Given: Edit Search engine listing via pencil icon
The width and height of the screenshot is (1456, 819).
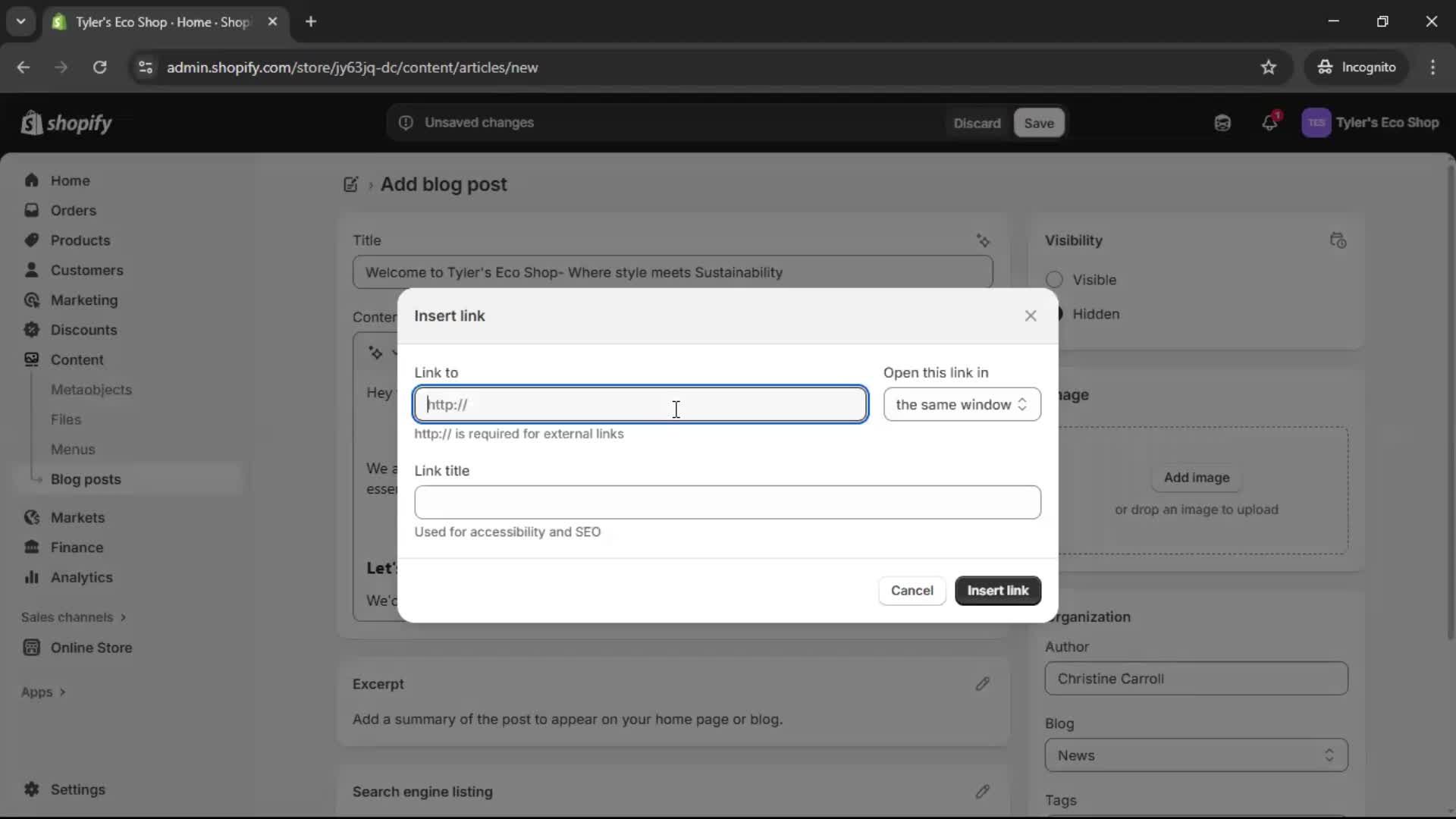Looking at the screenshot, I should click(983, 792).
